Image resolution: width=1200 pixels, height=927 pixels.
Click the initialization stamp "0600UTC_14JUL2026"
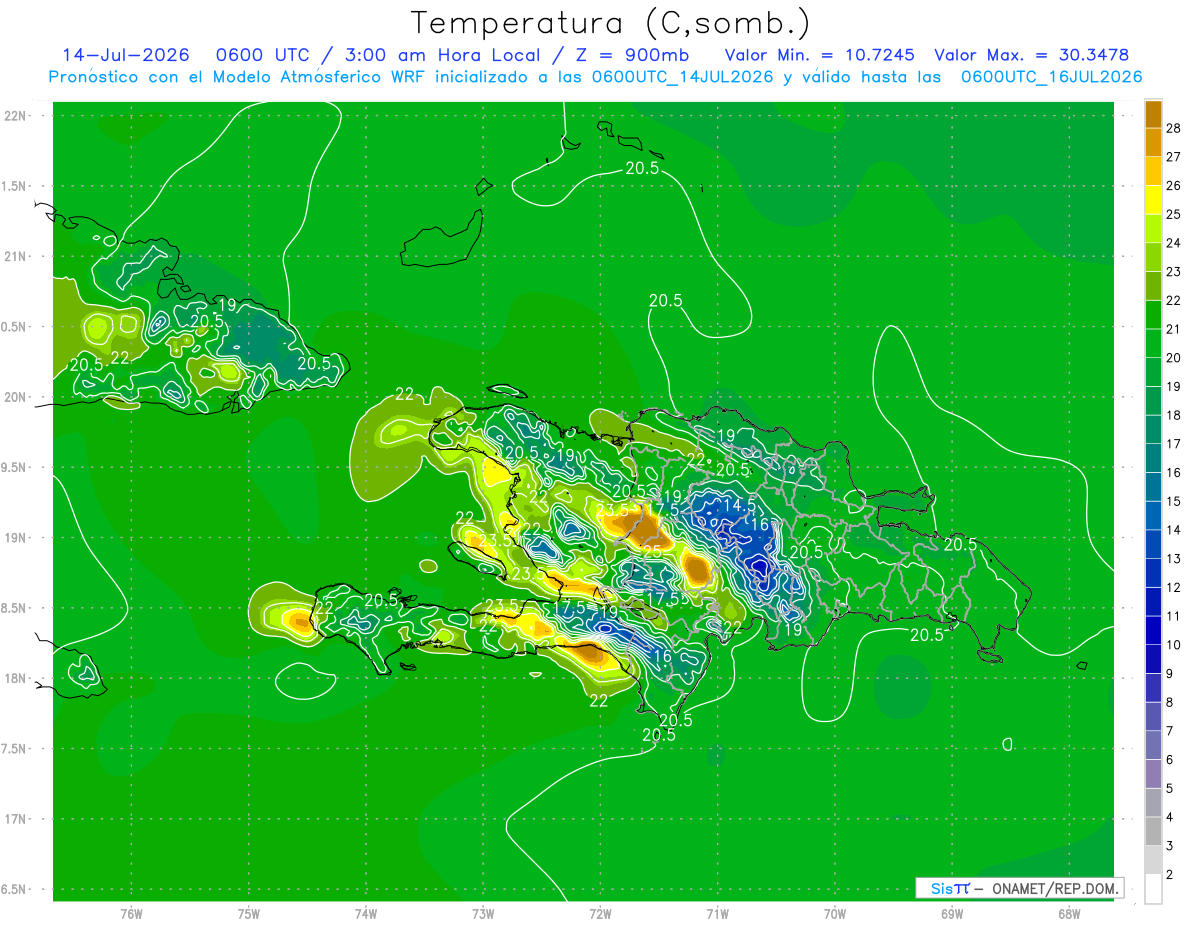(682, 77)
